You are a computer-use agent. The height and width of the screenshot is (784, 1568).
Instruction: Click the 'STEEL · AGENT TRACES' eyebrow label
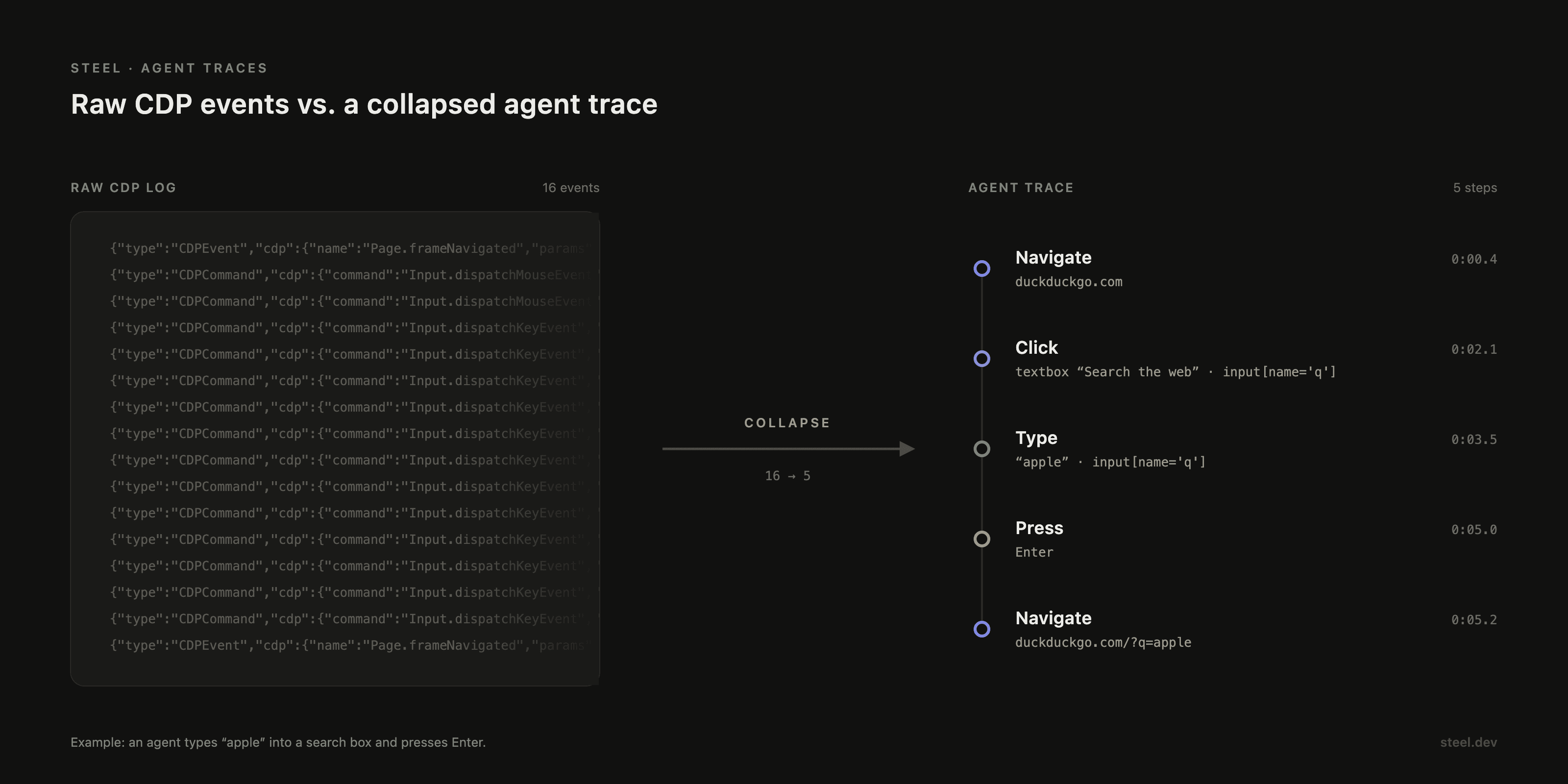coord(169,68)
